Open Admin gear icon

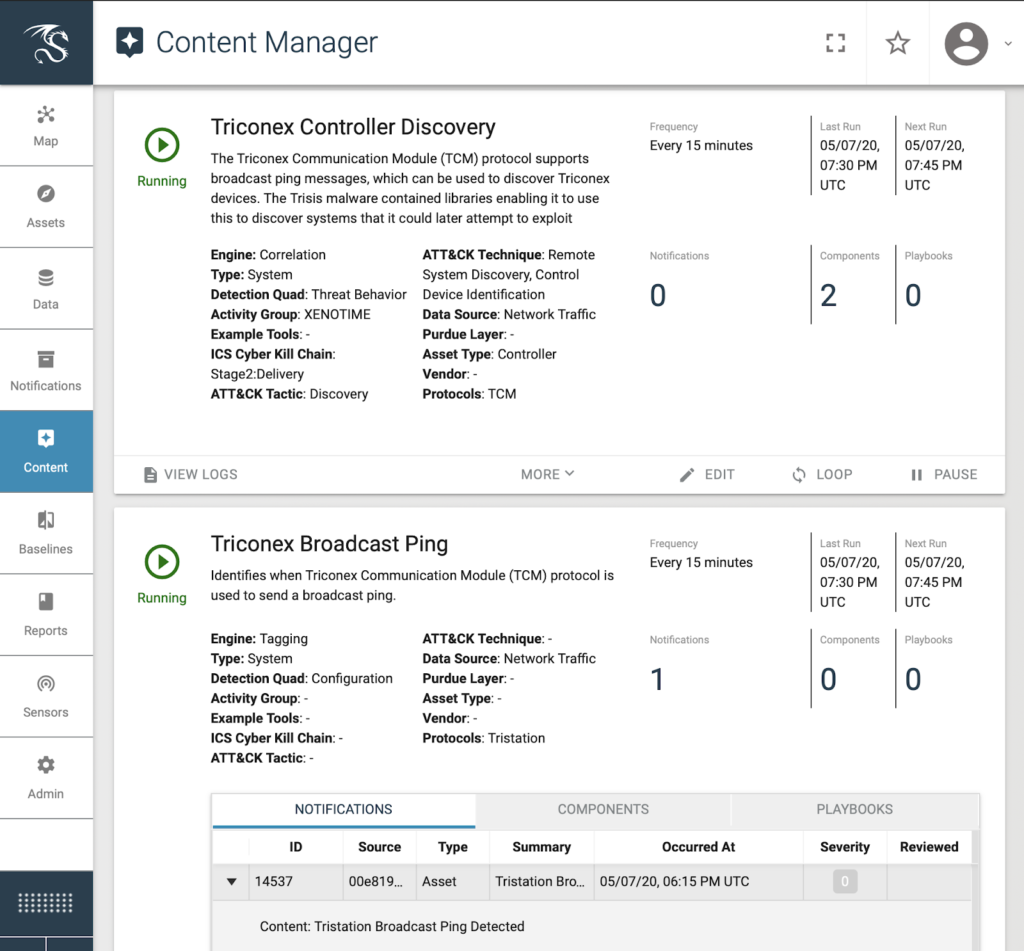click(46, 765)
